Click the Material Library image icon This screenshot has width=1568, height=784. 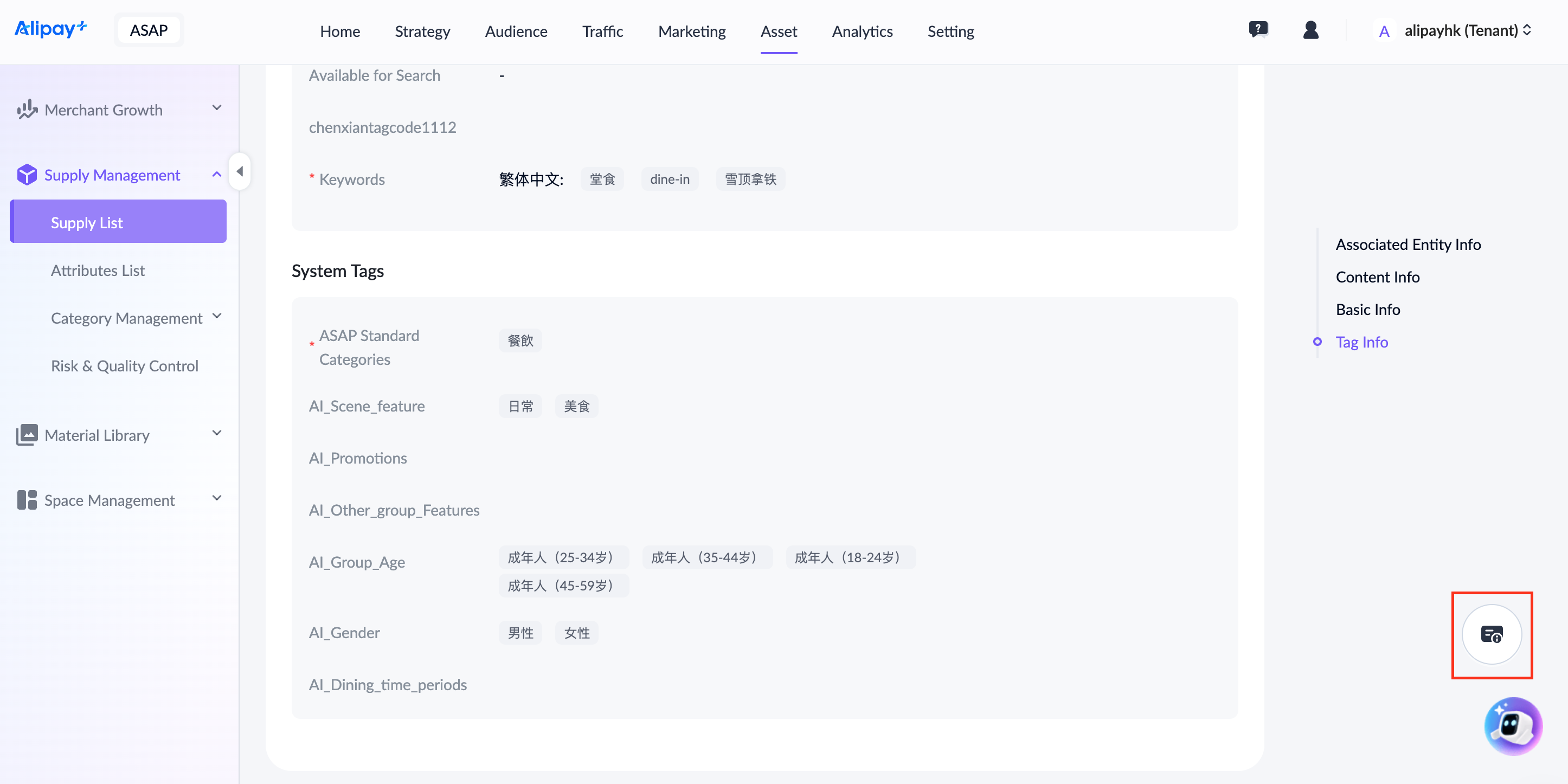pos(27,435)
